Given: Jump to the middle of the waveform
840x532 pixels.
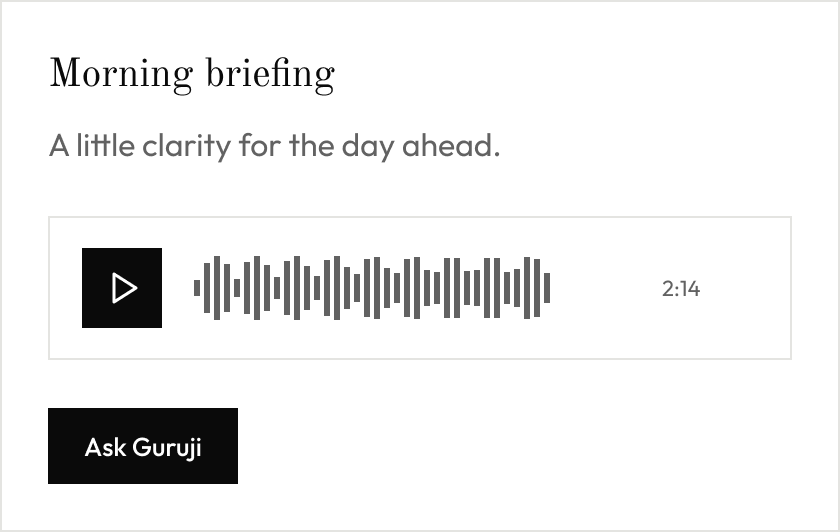Looking at the screenshot, I should (372, 288).
